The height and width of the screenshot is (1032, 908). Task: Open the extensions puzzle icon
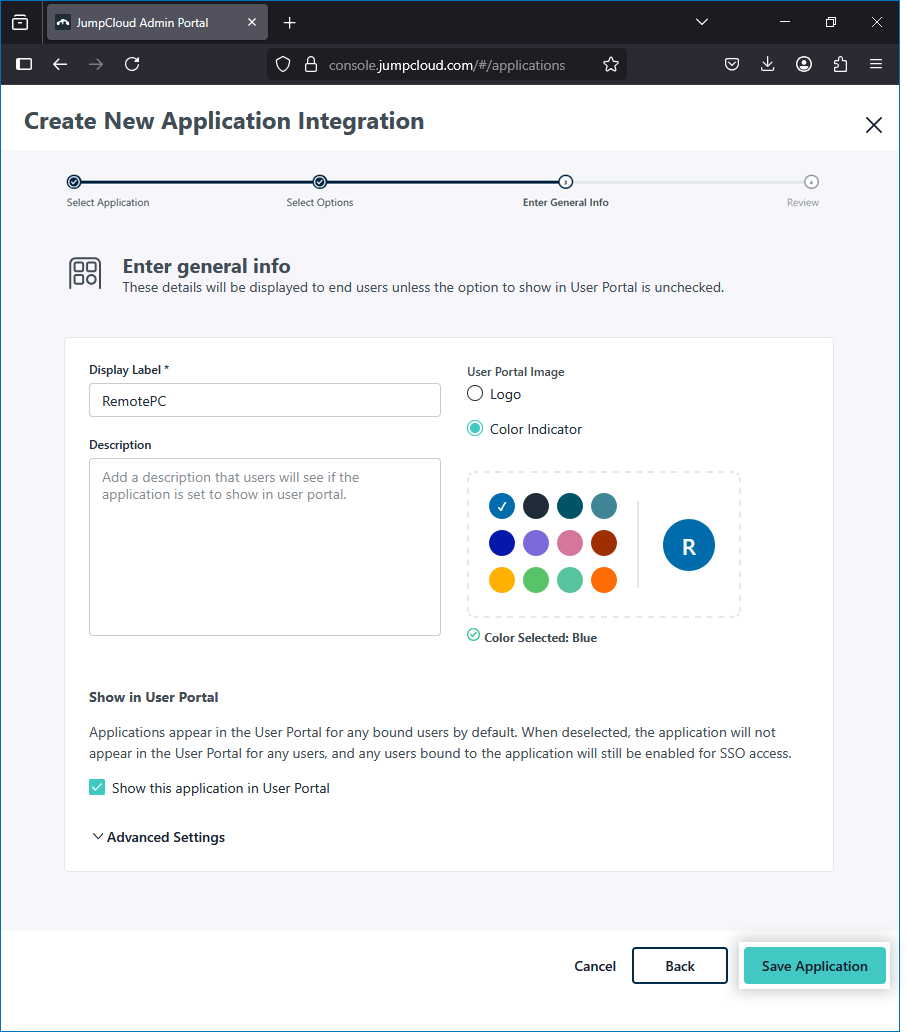[x=840, y=64]
